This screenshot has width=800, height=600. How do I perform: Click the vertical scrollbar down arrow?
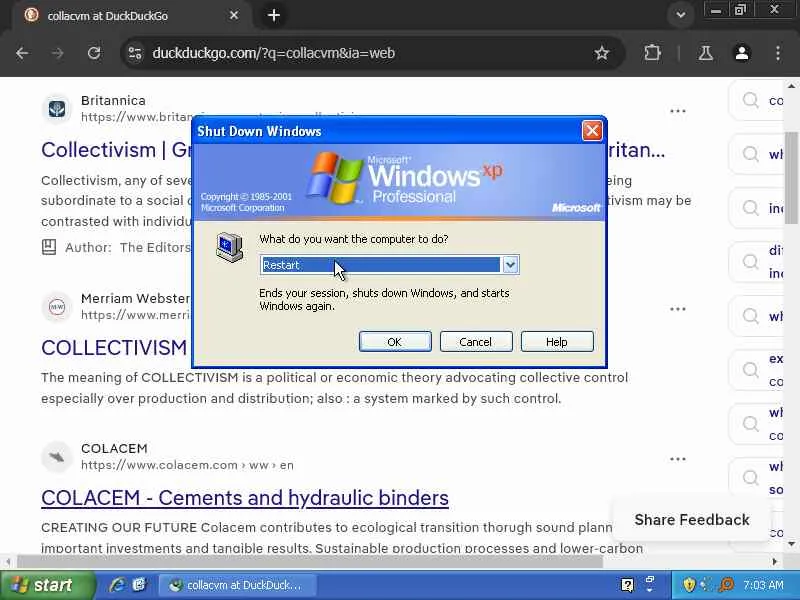click(x=791, y=544)
